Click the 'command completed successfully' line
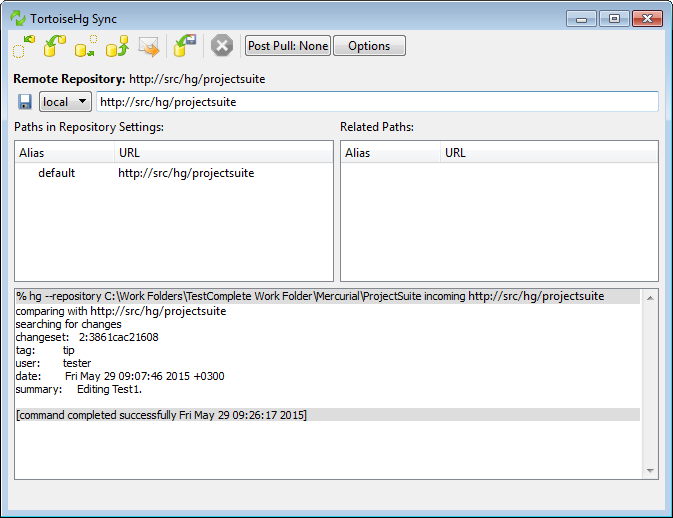673x518 pixels. [161, 415]
